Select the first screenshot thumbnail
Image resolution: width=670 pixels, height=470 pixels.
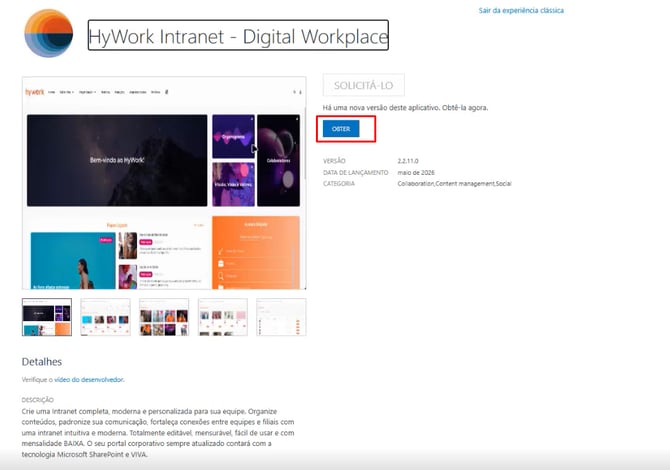47,317
